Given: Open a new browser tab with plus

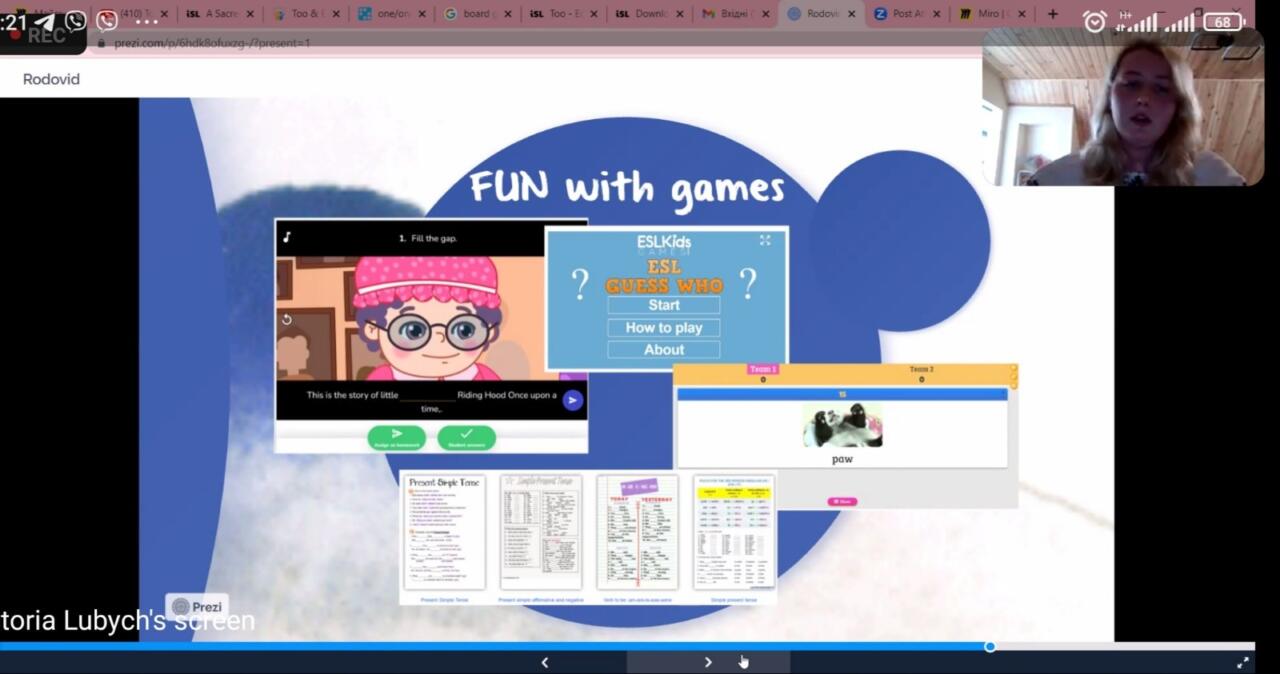Looking at the screenshot, I should pos(1052,14).
